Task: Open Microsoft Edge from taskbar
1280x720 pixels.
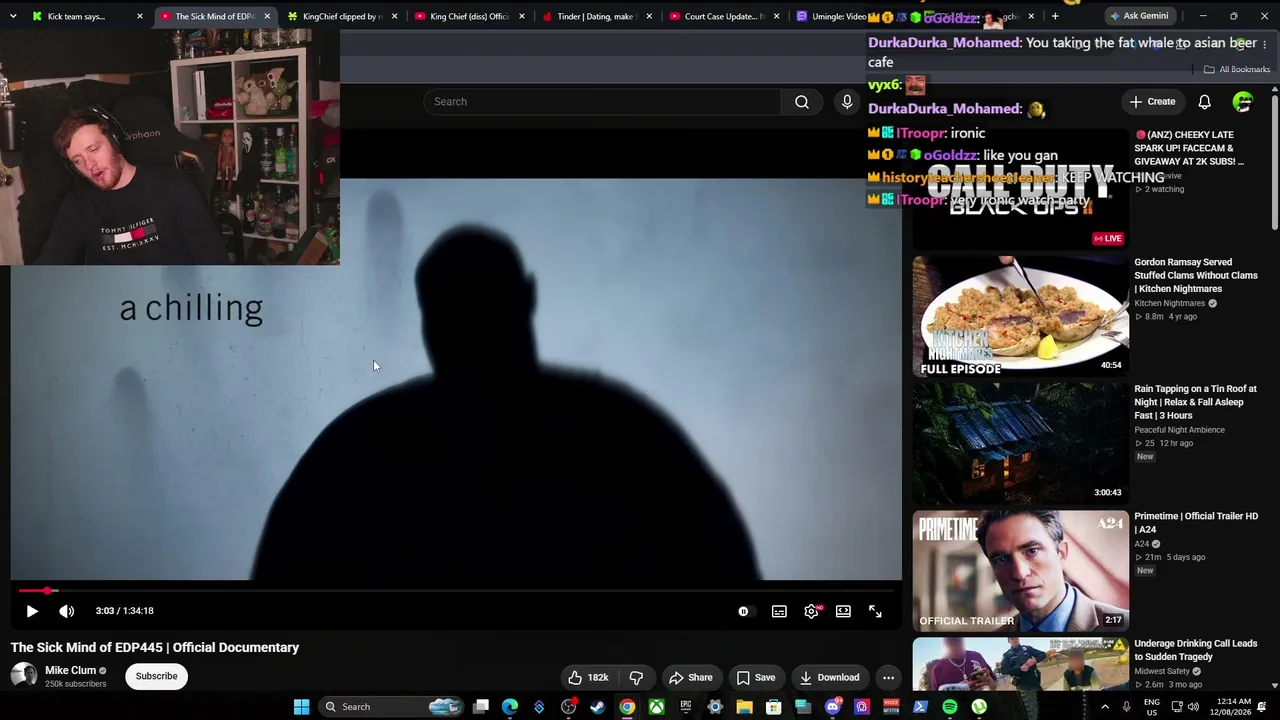Action: click(510, 707)
